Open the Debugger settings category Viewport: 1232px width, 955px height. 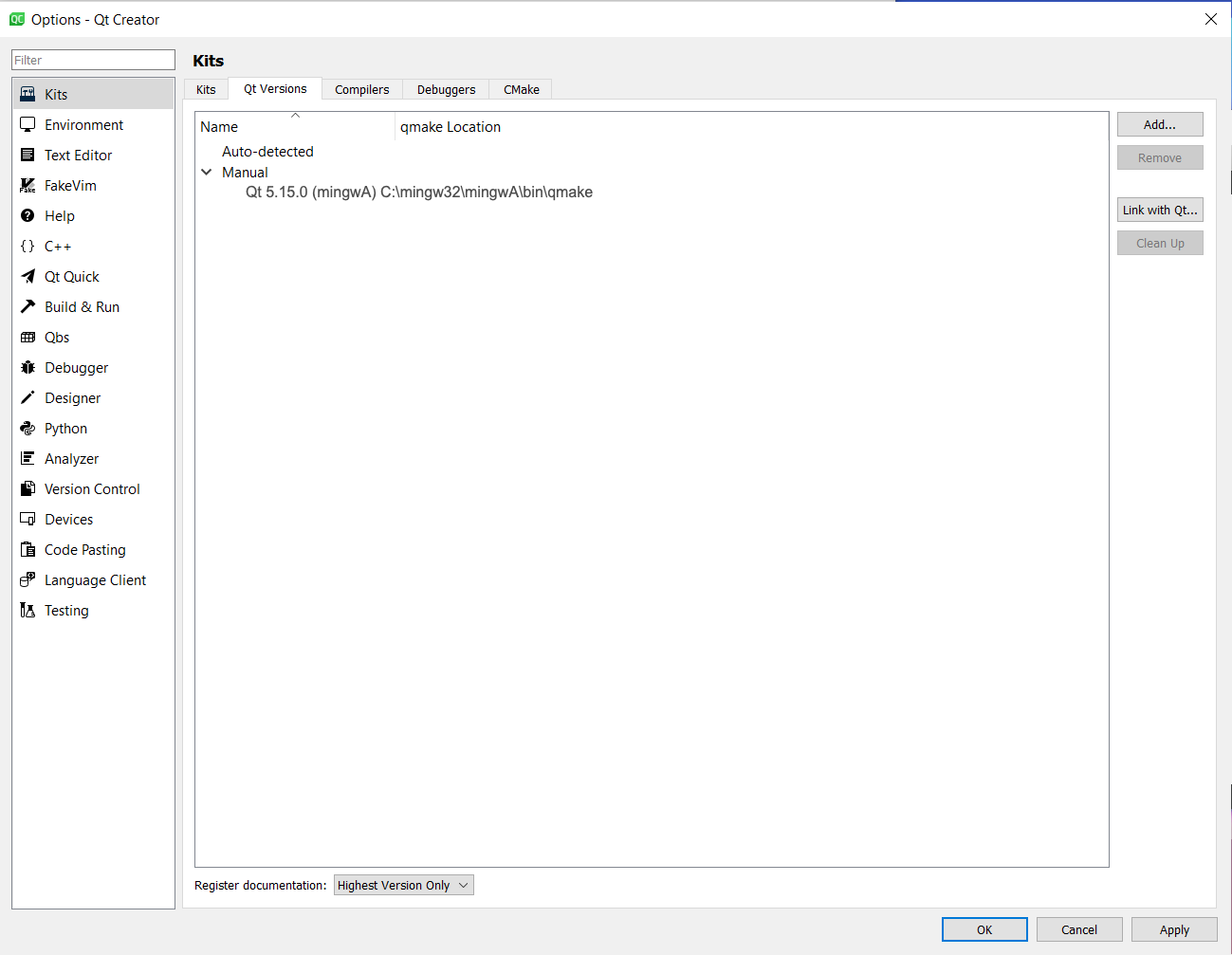click(x=76, y=367)
